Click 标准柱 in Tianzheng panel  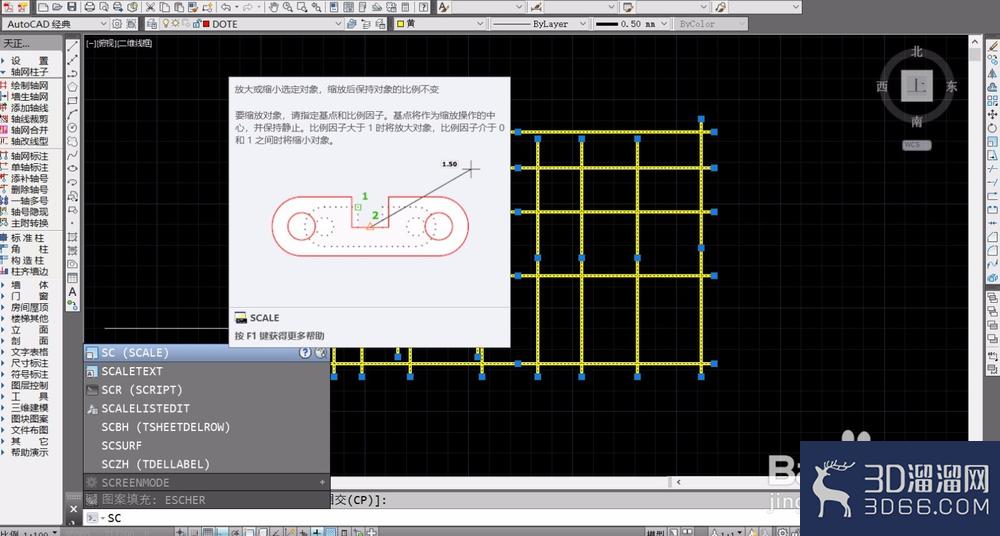click(26, 238)
